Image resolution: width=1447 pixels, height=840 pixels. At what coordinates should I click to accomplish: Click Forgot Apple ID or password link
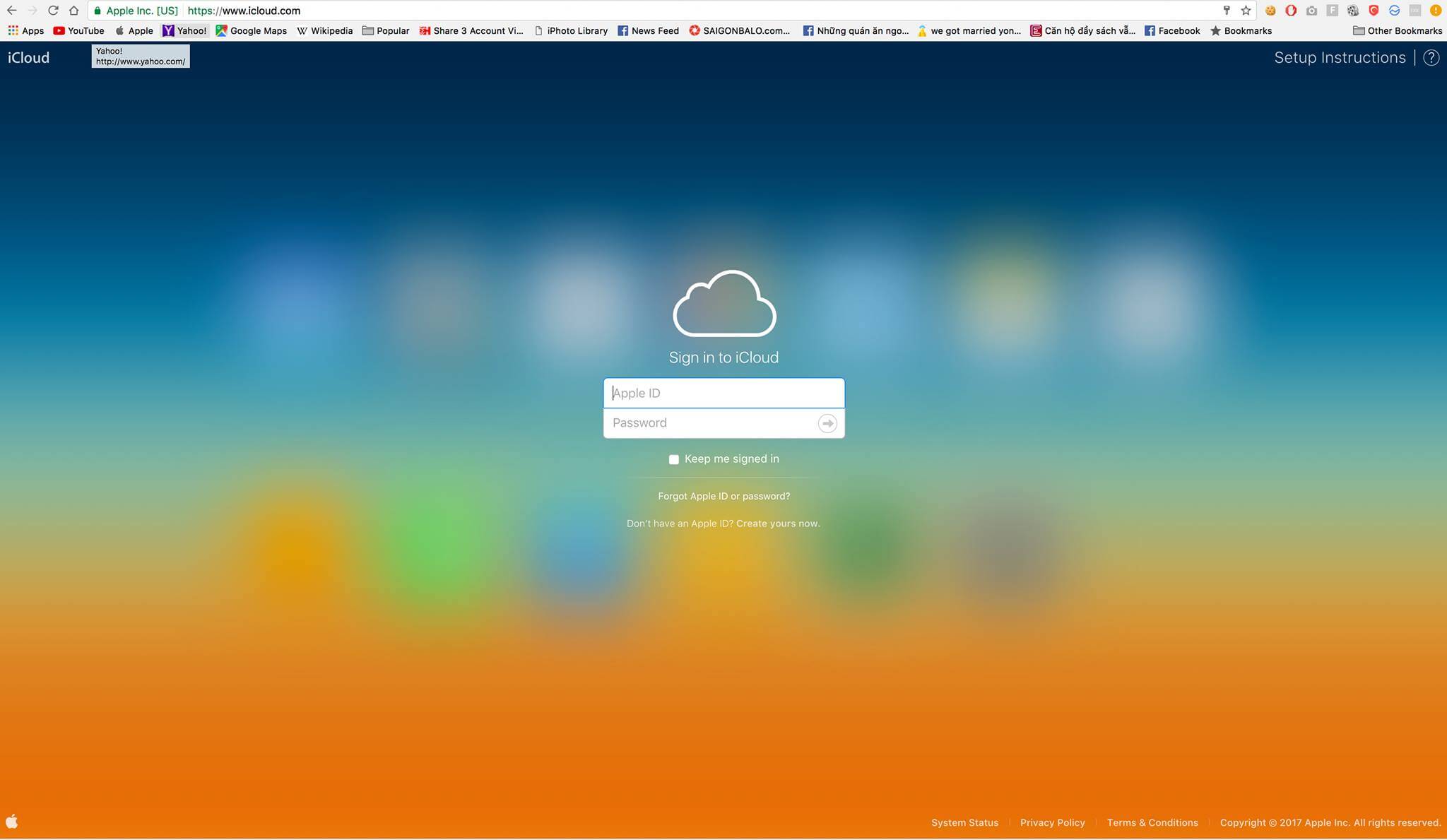point(724,497)
